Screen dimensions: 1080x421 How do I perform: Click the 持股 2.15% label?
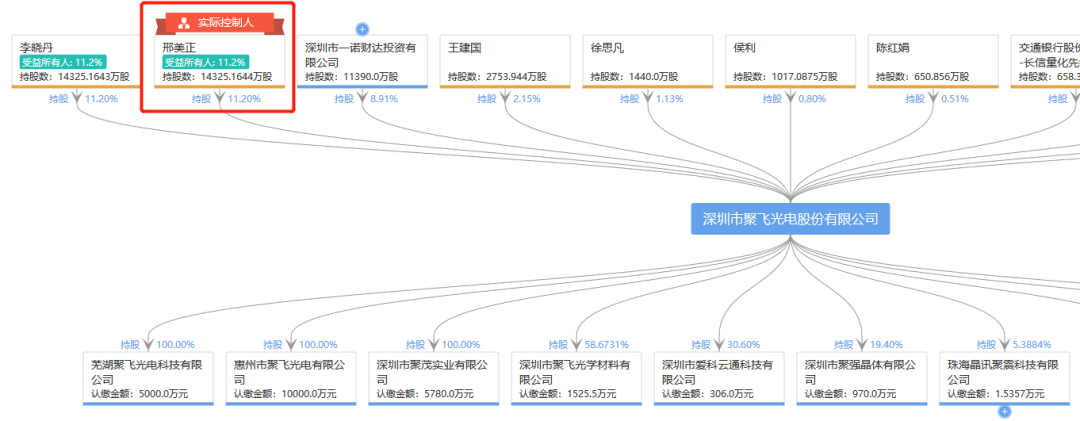(509, 99)
